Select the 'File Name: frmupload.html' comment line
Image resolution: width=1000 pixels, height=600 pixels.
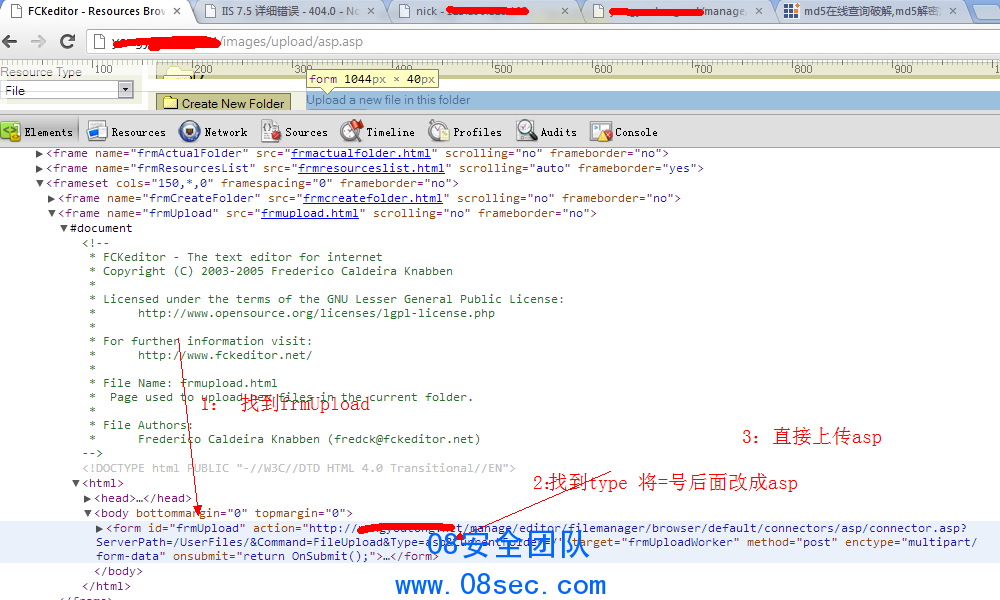(190, 383)
